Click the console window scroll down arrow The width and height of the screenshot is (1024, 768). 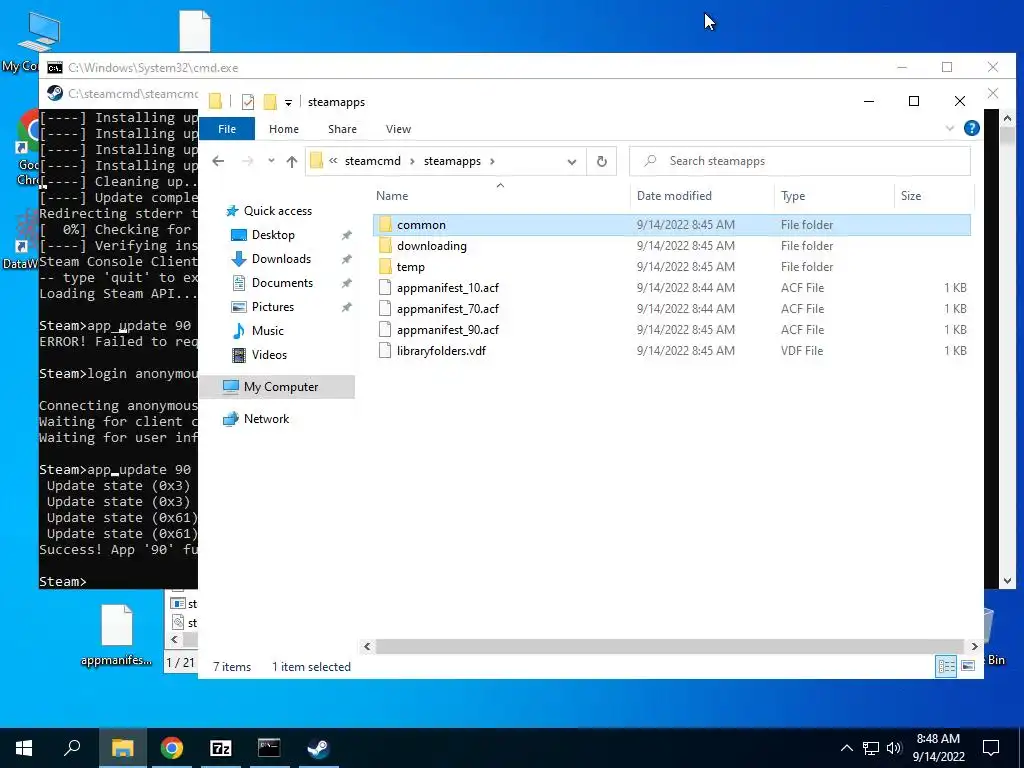(x=1007, y=580)
